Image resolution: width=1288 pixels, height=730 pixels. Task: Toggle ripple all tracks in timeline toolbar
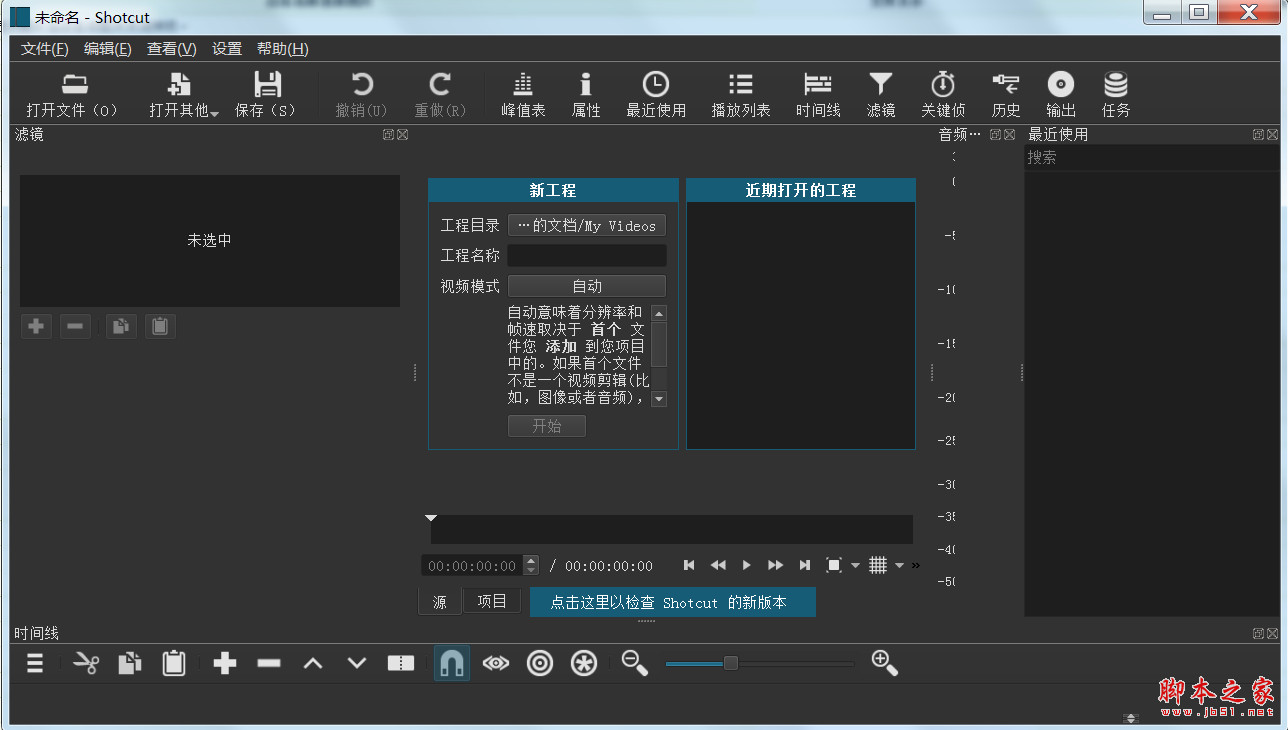[x=584, y=663]
